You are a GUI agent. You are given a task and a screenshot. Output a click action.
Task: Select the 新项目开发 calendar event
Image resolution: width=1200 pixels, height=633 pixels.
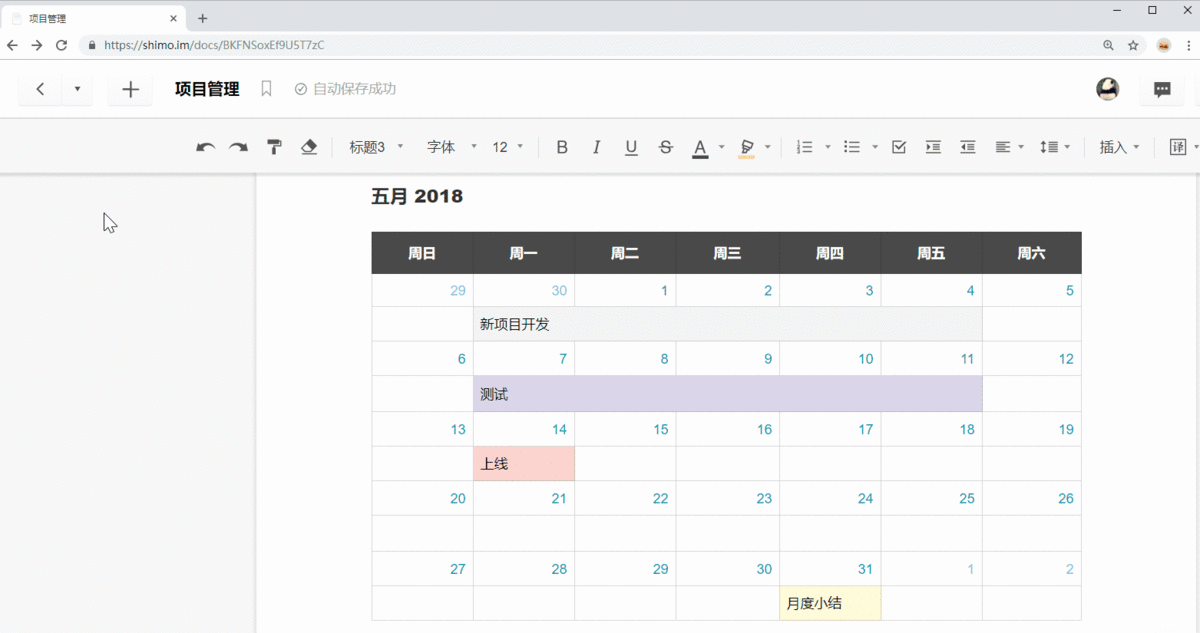tap(728, 324)
